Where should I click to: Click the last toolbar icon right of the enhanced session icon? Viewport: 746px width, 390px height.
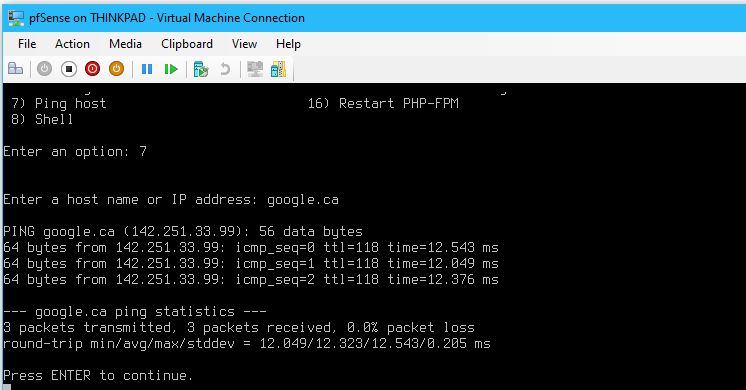[278, 69]
